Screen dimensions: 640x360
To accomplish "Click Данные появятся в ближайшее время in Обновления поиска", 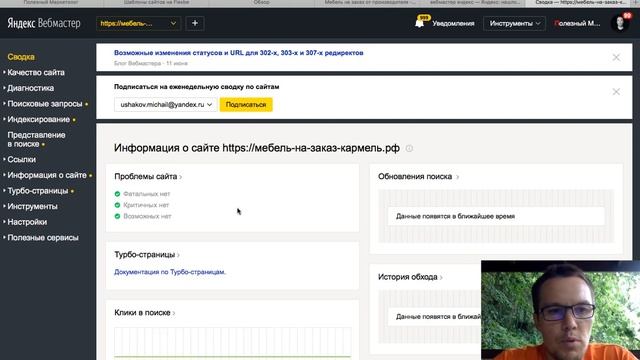I will pos(455,216).
